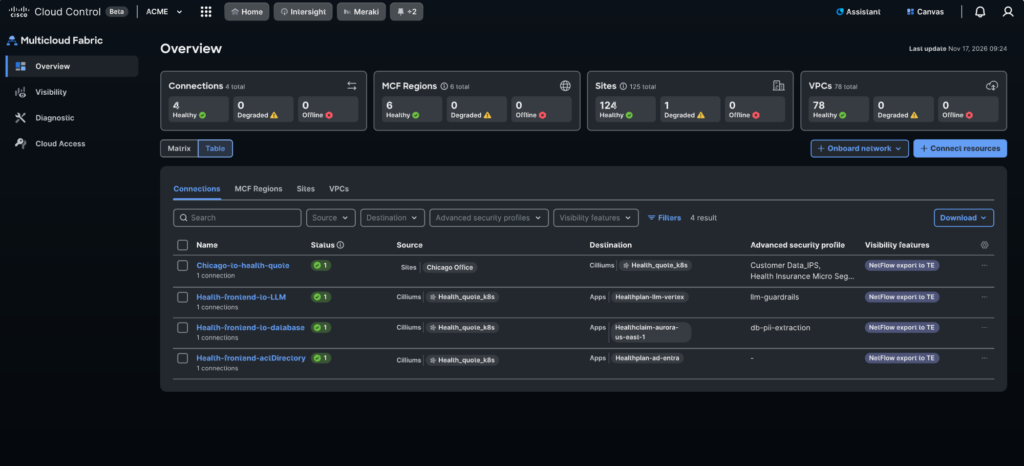Click the Offline icon in Connections card
The height and width of the screenshot is (466, 1024).
click(x=328, y=115)
